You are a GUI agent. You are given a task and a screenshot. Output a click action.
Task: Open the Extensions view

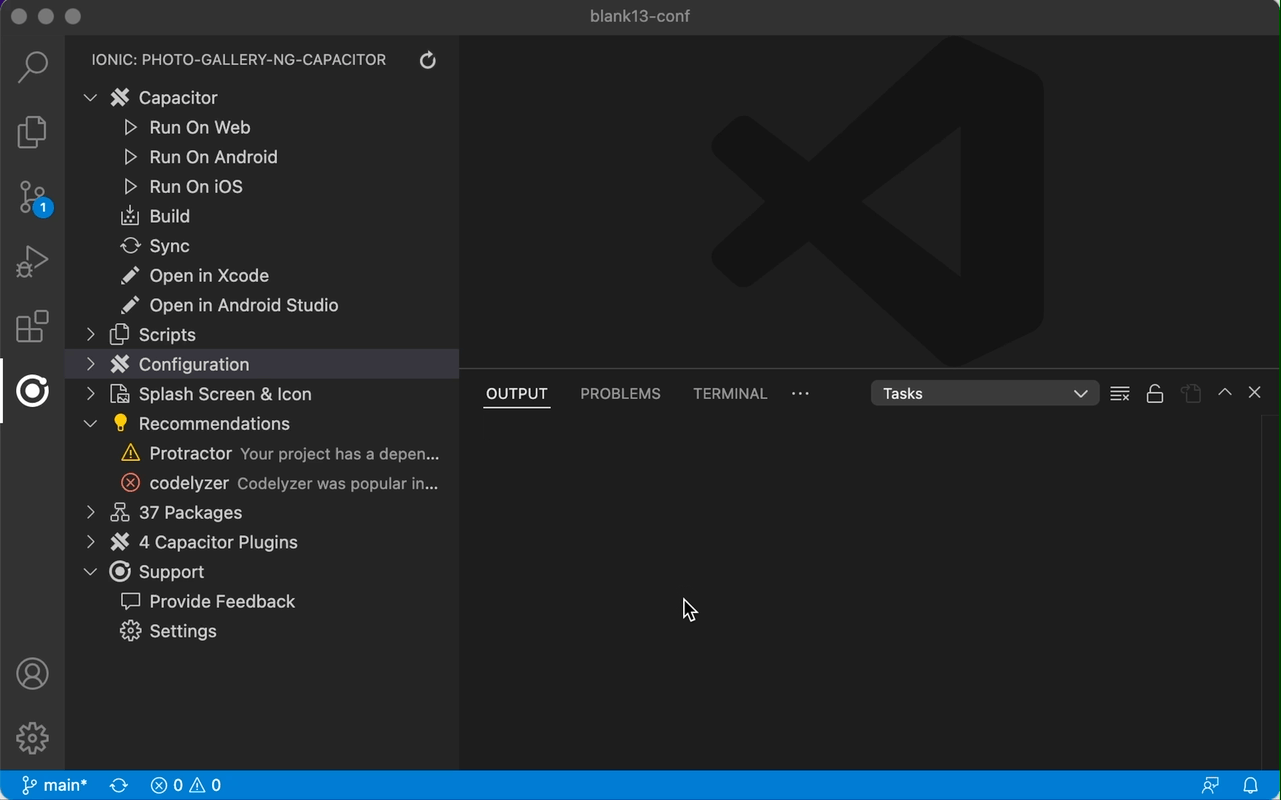pyautogui.click(x=32, y=327)
